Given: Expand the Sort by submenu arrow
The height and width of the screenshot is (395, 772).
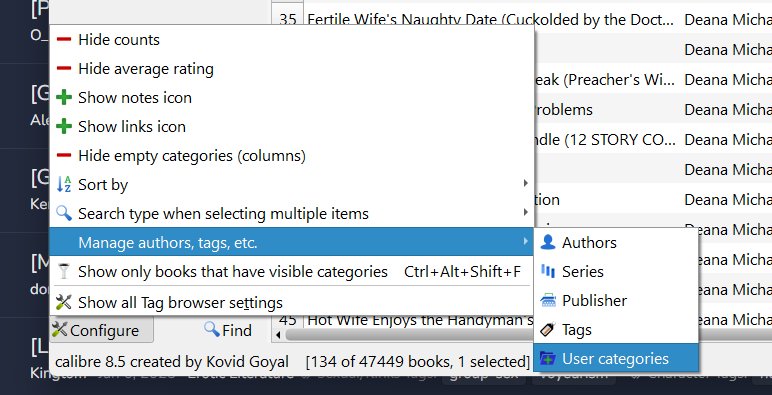Looking at the screenshot, I should click(x=526, y=184).
